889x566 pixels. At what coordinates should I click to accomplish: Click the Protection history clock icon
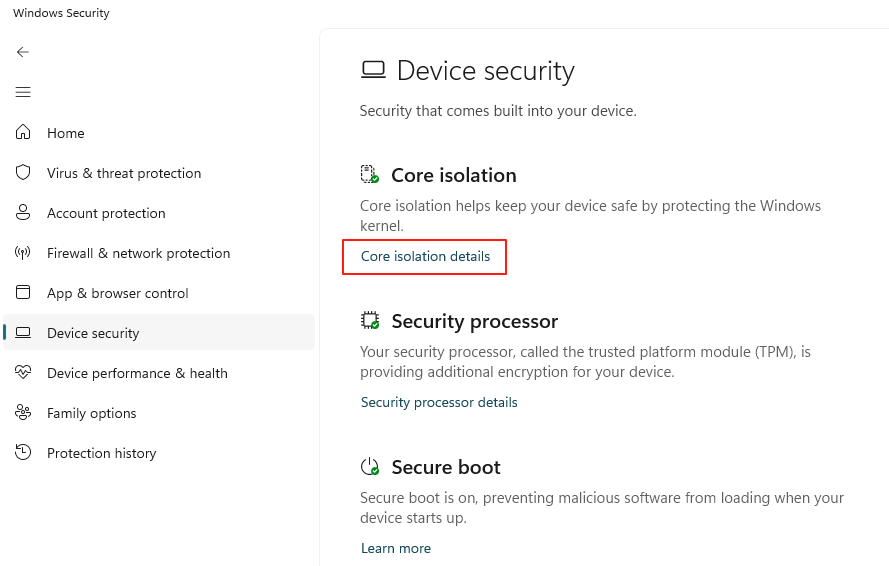(x=23, y=453)
